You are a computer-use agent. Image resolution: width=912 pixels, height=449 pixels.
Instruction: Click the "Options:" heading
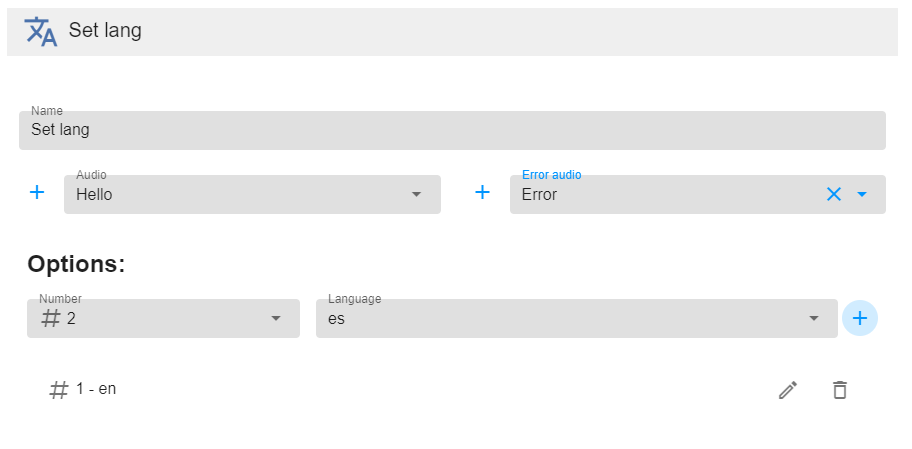coord(76,264)
